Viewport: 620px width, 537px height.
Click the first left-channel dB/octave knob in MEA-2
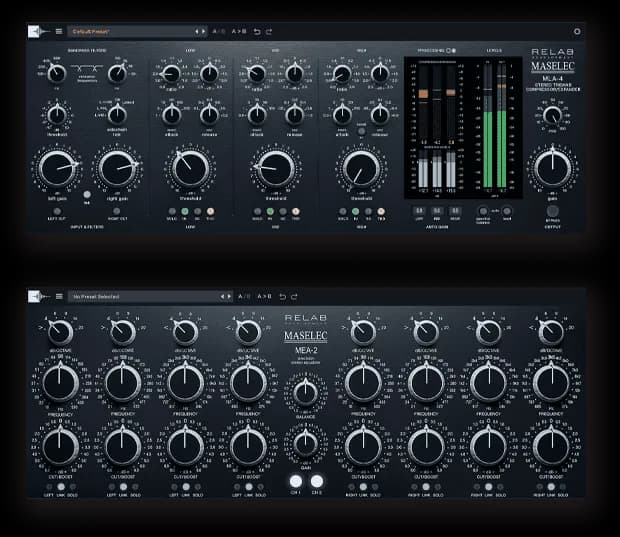coord(60,332)
